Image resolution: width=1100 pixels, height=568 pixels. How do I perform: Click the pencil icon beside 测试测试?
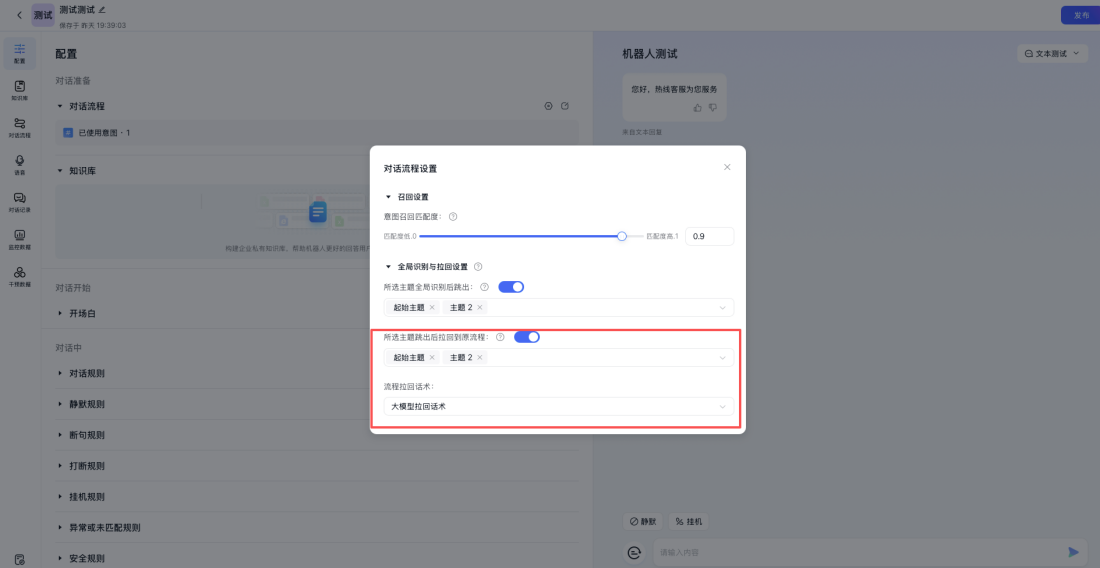coord(102,10)
